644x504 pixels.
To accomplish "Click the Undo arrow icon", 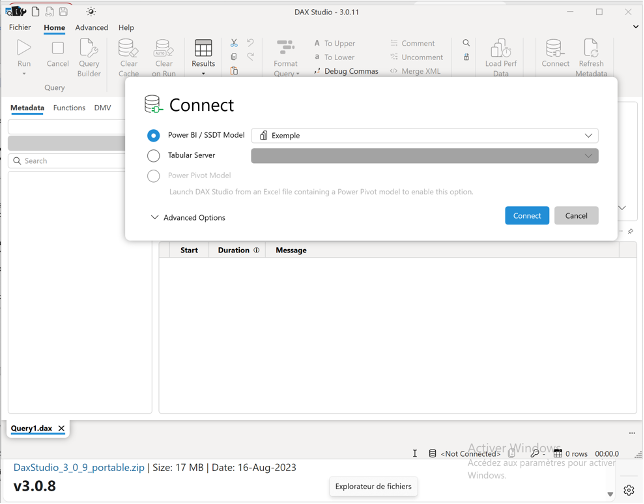I will [x=250, y=42].
